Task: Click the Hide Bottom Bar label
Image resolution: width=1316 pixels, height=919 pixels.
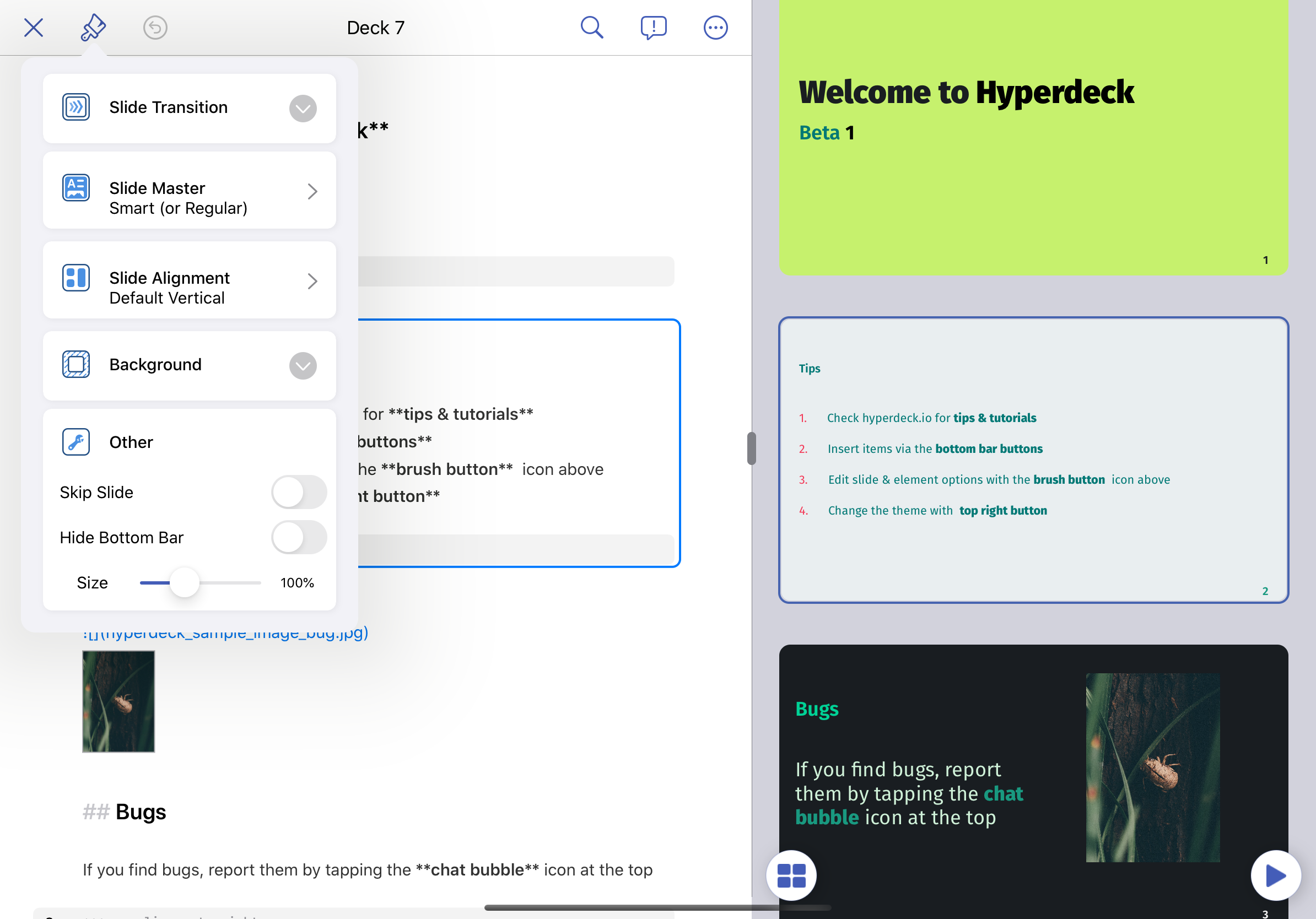Action: (121, 537)
